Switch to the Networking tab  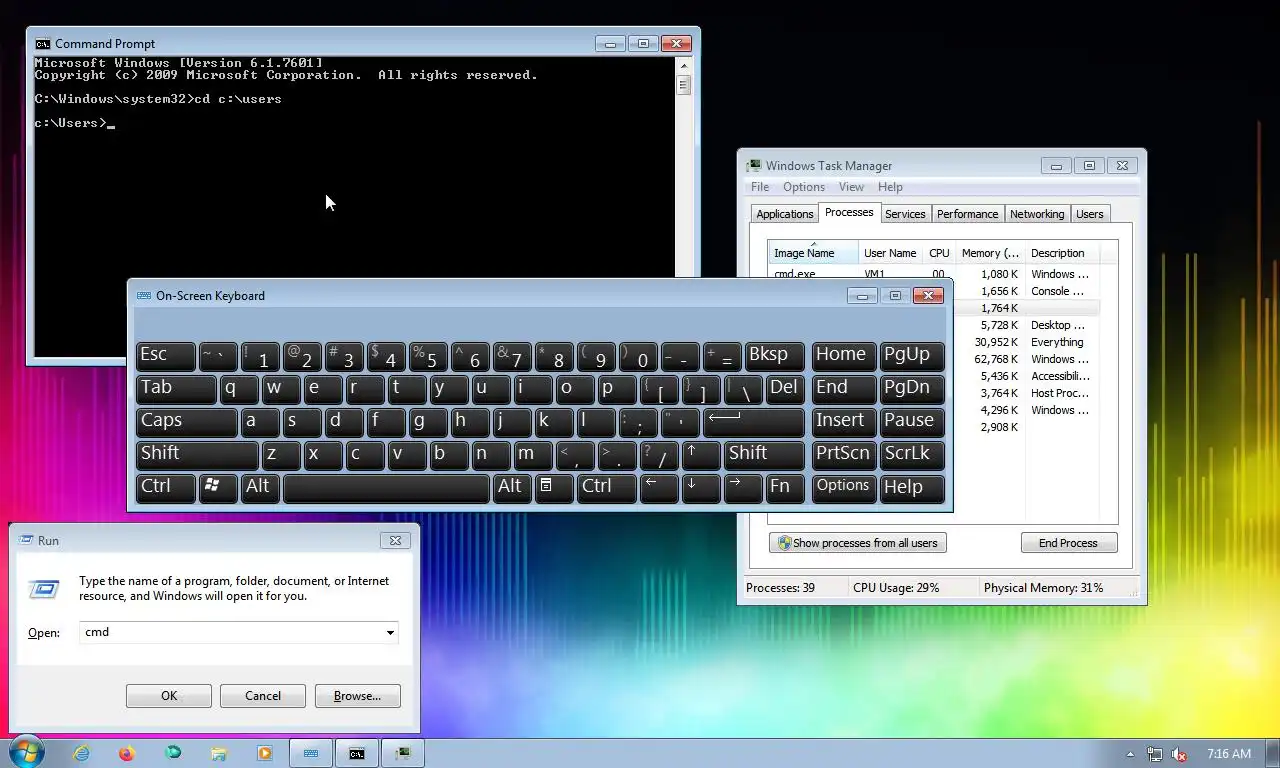(1037, 214)
